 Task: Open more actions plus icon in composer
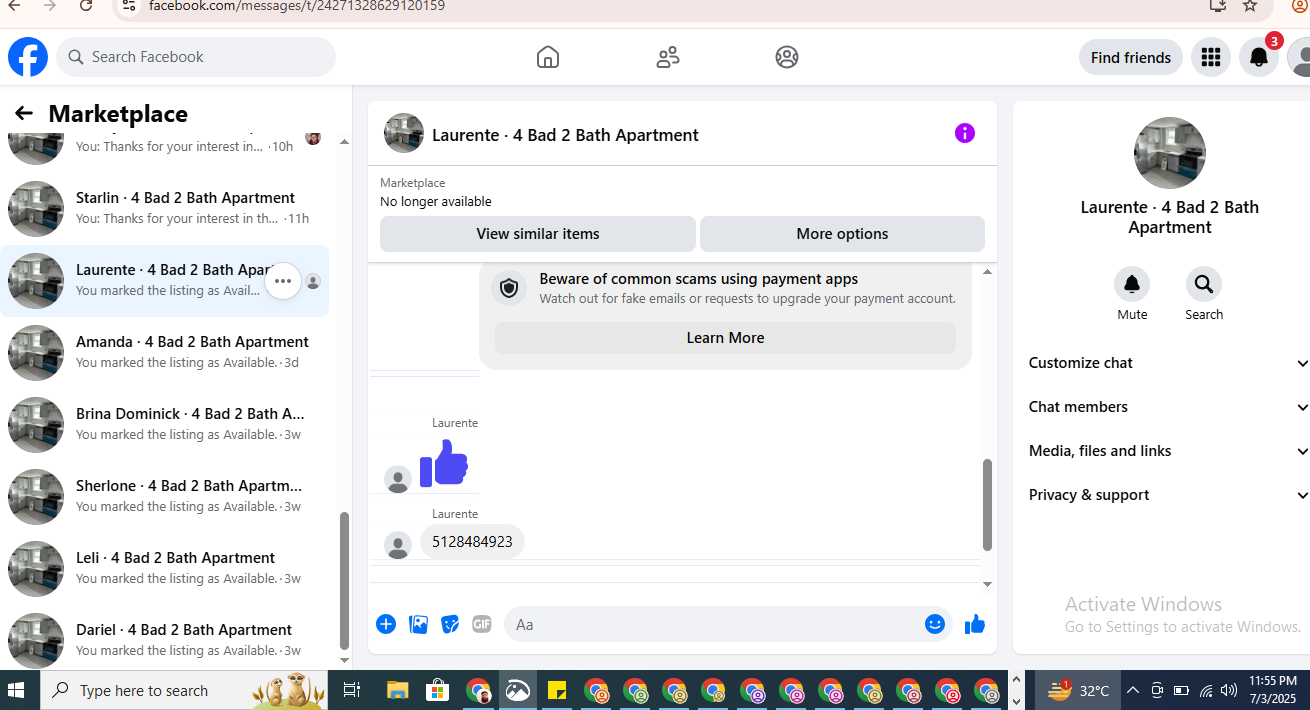[386, 624]
